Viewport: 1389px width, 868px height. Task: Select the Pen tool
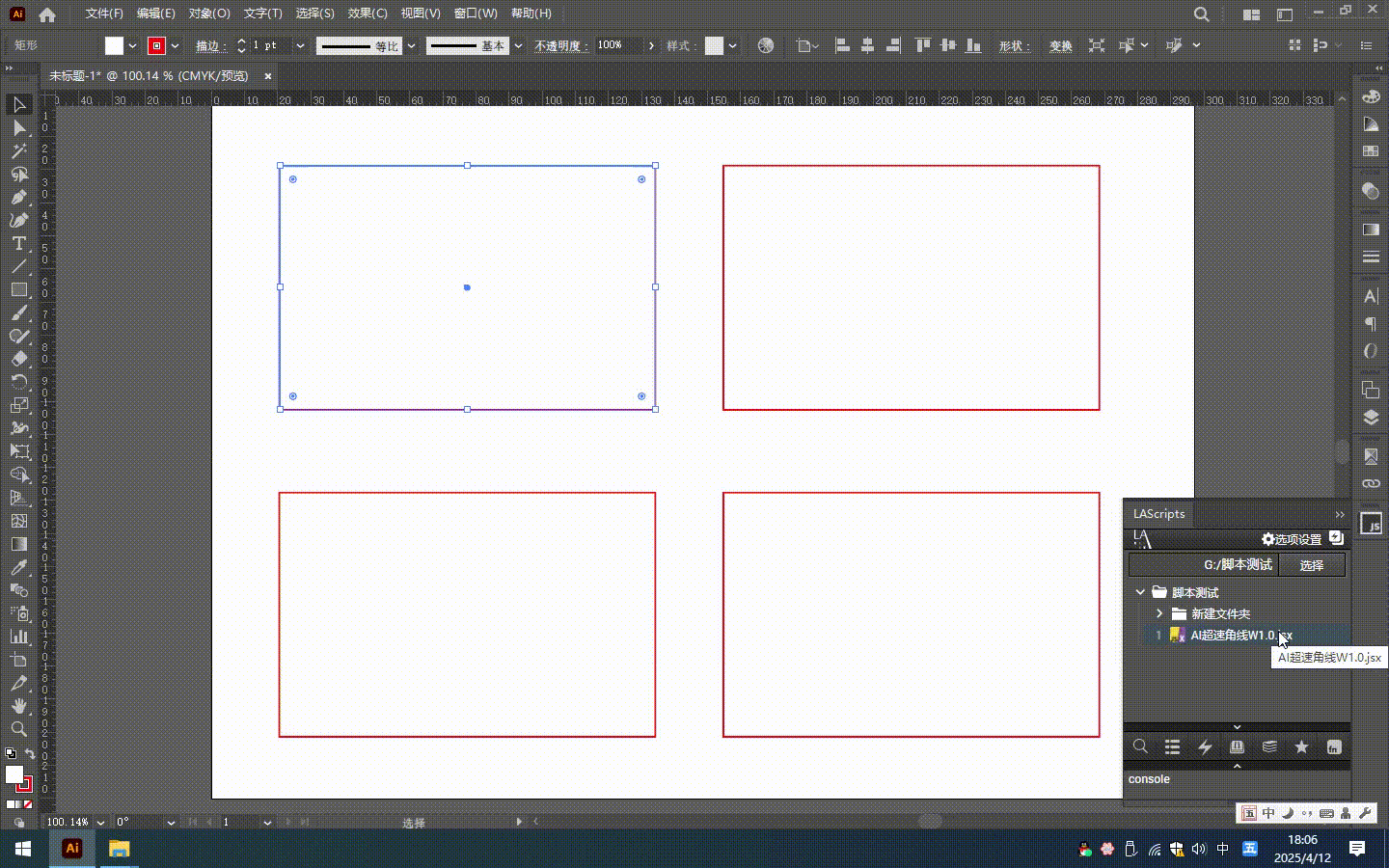(18, 198)
